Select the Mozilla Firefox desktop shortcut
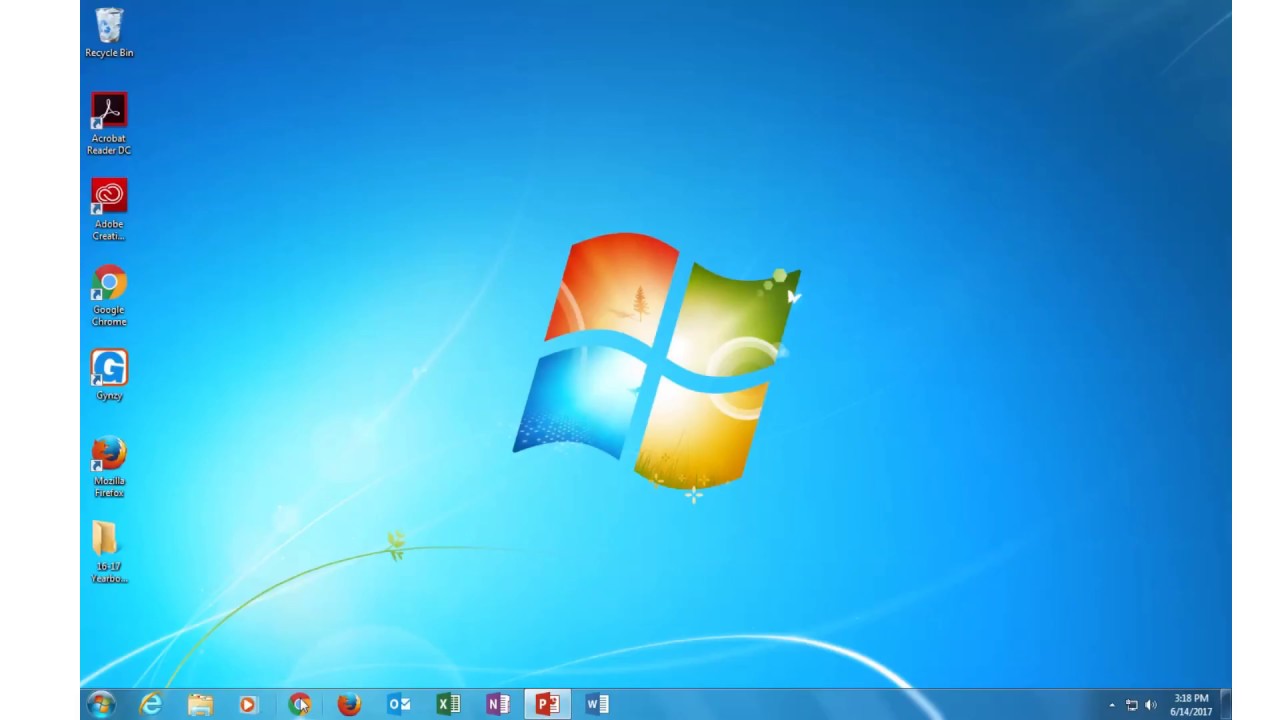Viewport: 1280px width, 720px height. click(109, 467)
